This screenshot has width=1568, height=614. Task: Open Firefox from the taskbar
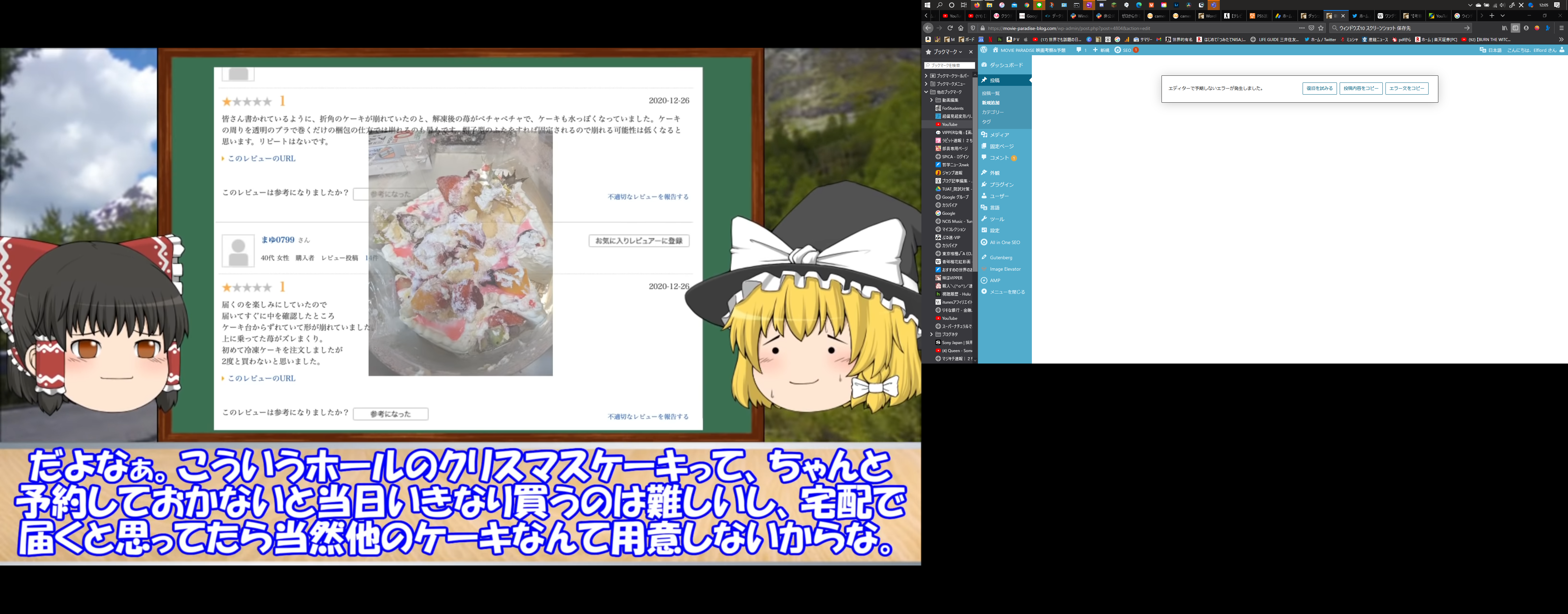tap(977, 5)
